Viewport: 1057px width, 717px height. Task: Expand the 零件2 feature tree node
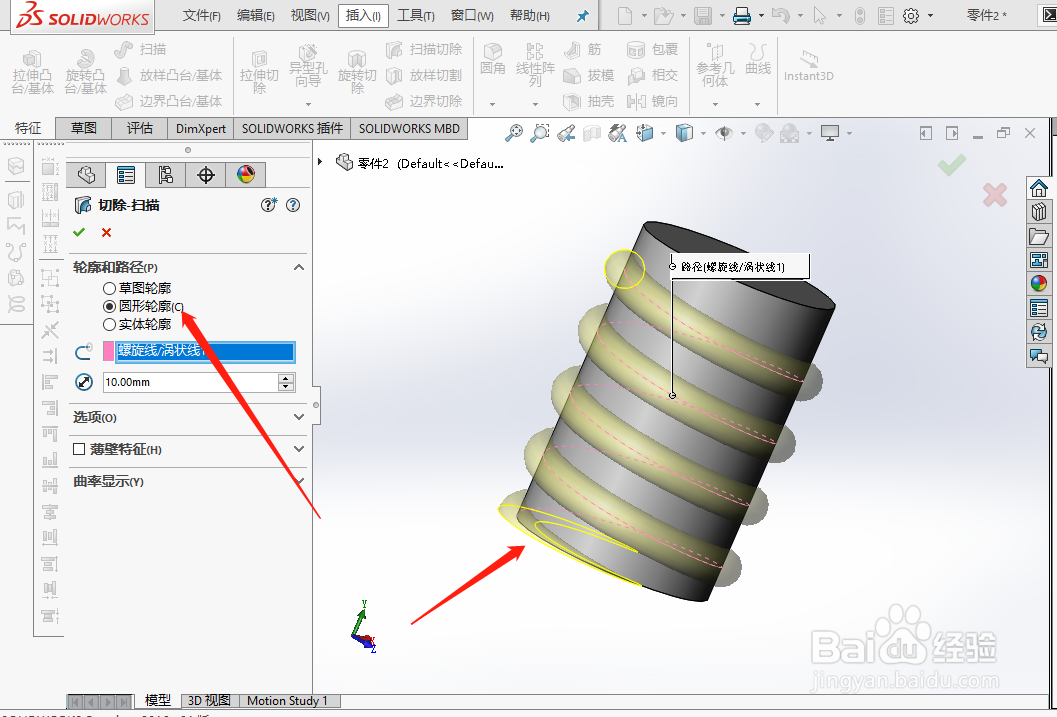click(x=321, y=162)
